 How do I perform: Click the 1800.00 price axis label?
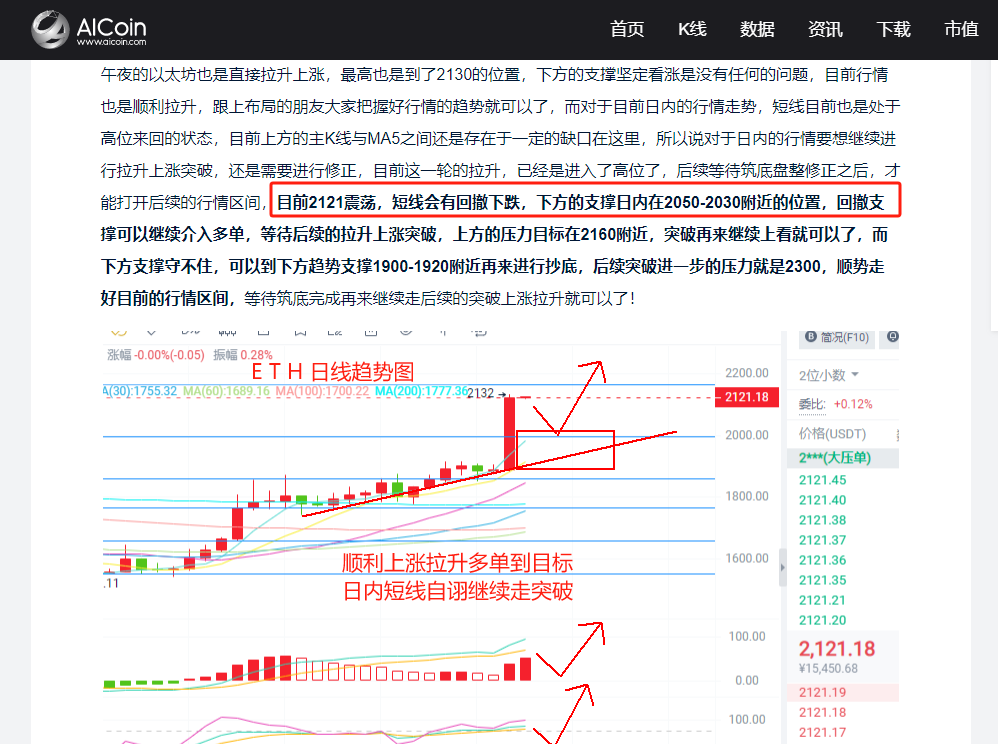(747, 496)
